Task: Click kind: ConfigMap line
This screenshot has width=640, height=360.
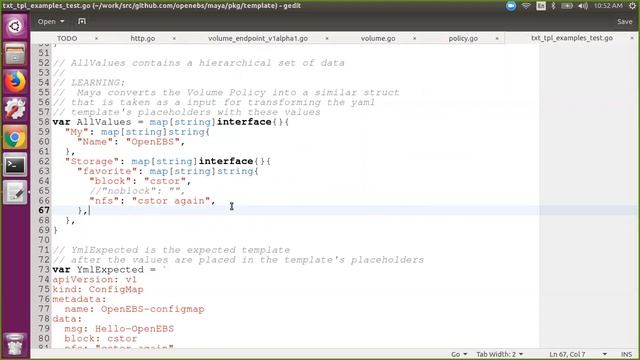Action: tap(98, 289)
